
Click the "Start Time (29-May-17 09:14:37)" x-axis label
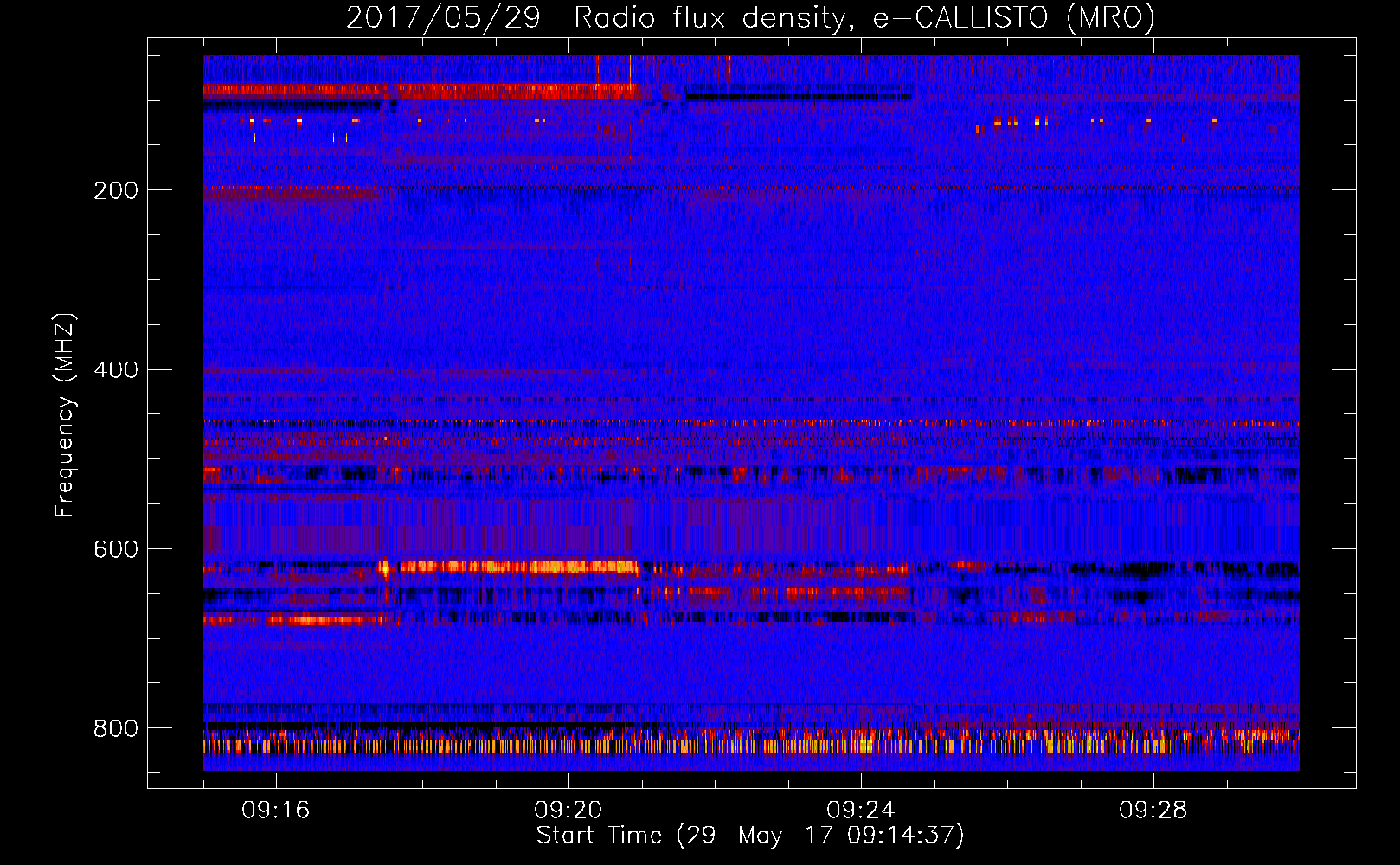tap(750, 836)
